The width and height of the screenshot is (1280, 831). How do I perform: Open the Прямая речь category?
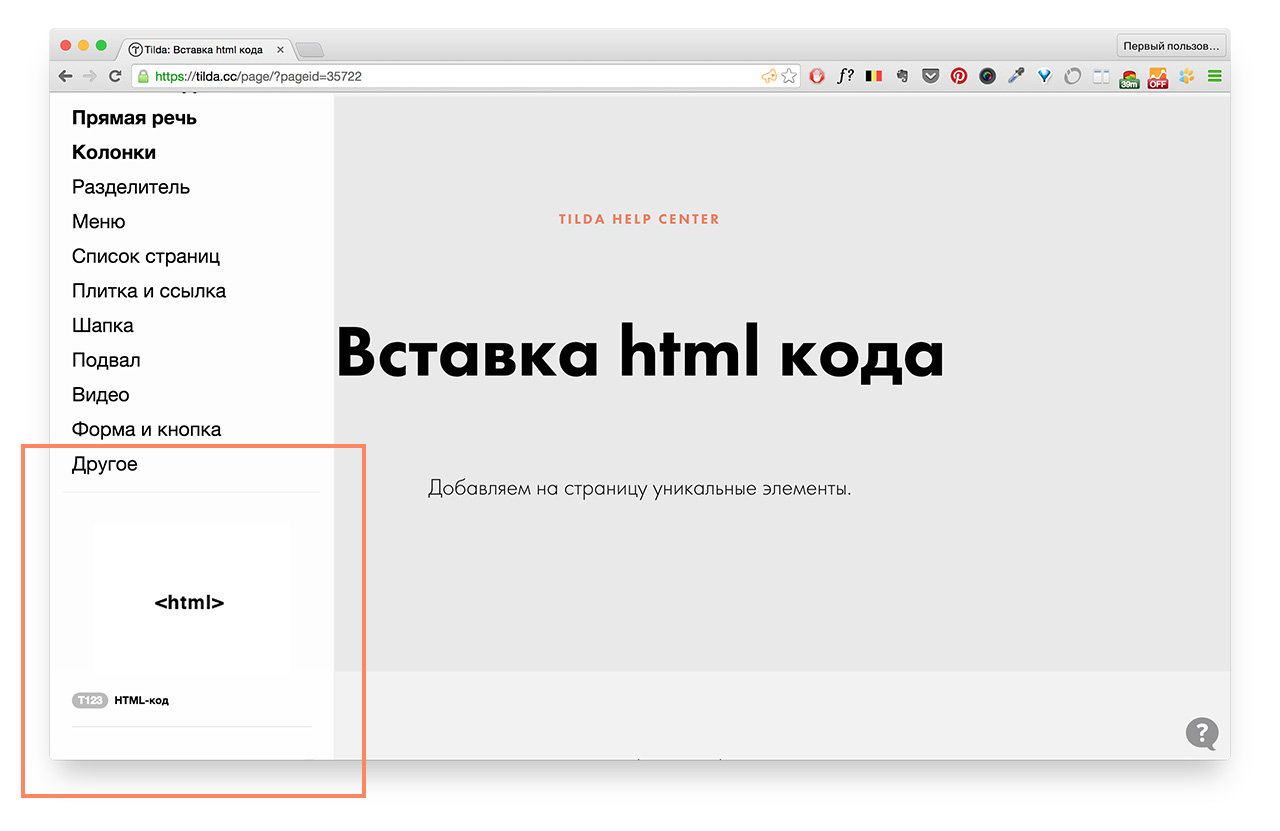point(134,118)
